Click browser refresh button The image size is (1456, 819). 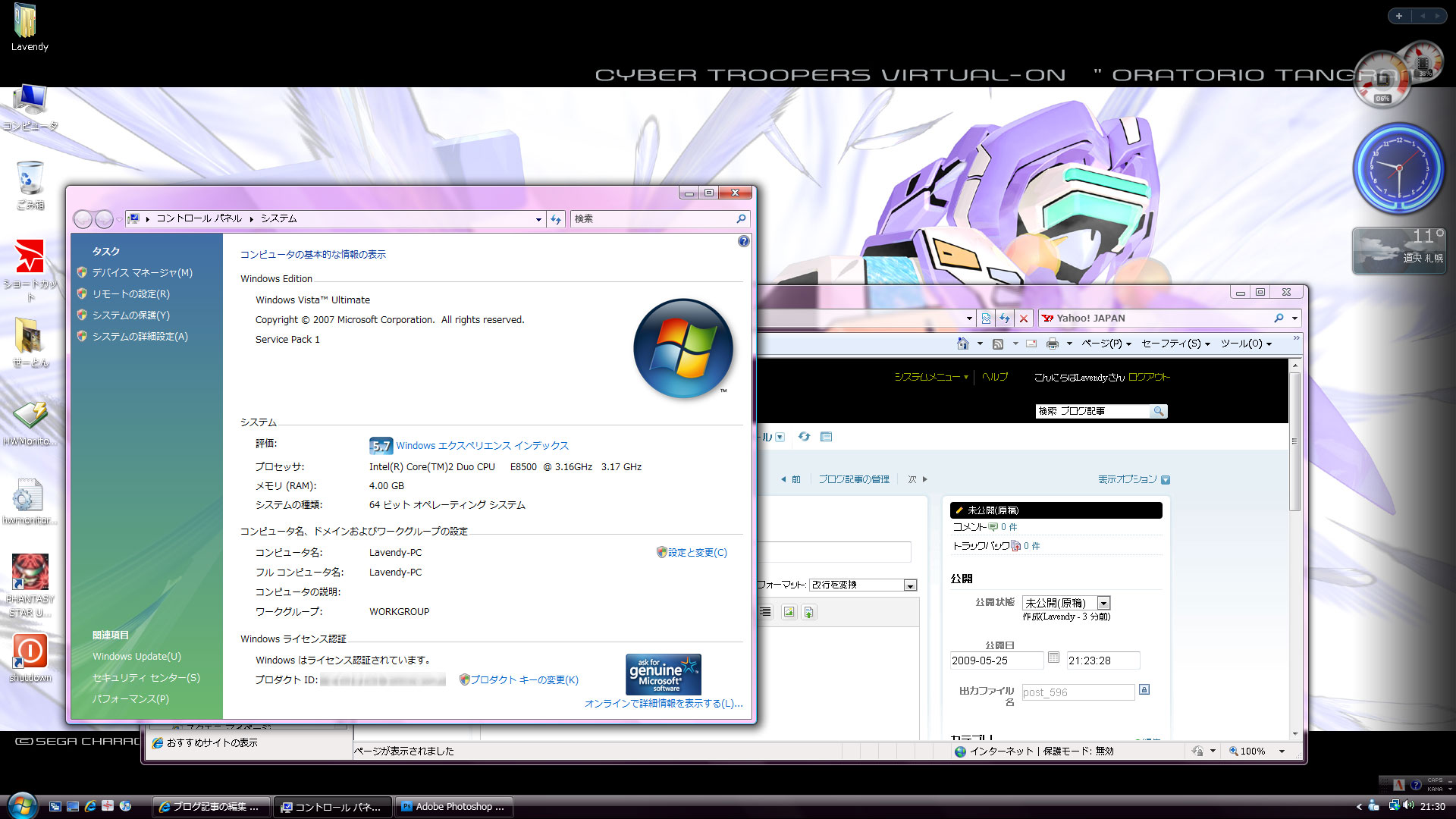(1005, 318)
